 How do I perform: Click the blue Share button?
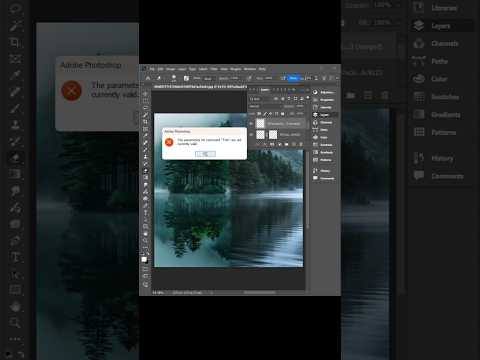(293, 78)
